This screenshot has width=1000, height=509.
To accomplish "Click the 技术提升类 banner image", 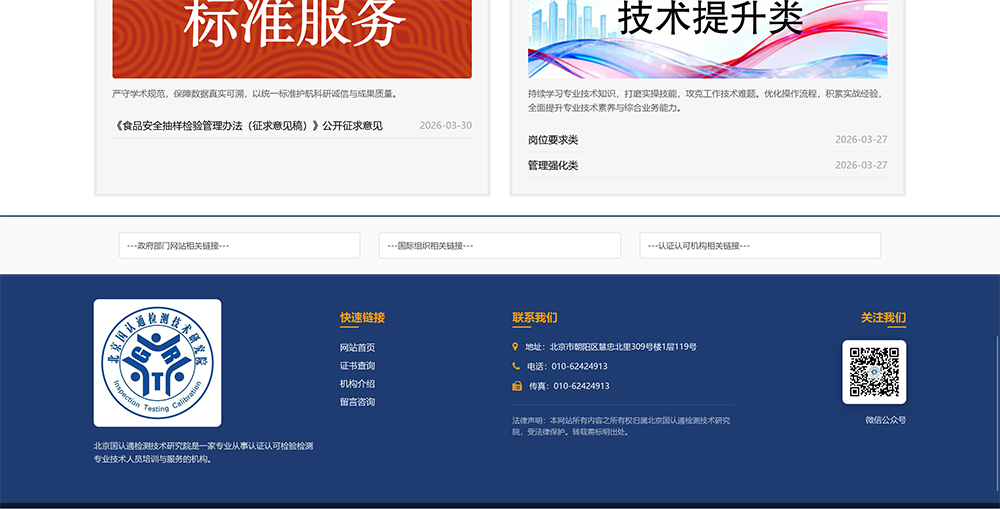I will tap(707, 39).
